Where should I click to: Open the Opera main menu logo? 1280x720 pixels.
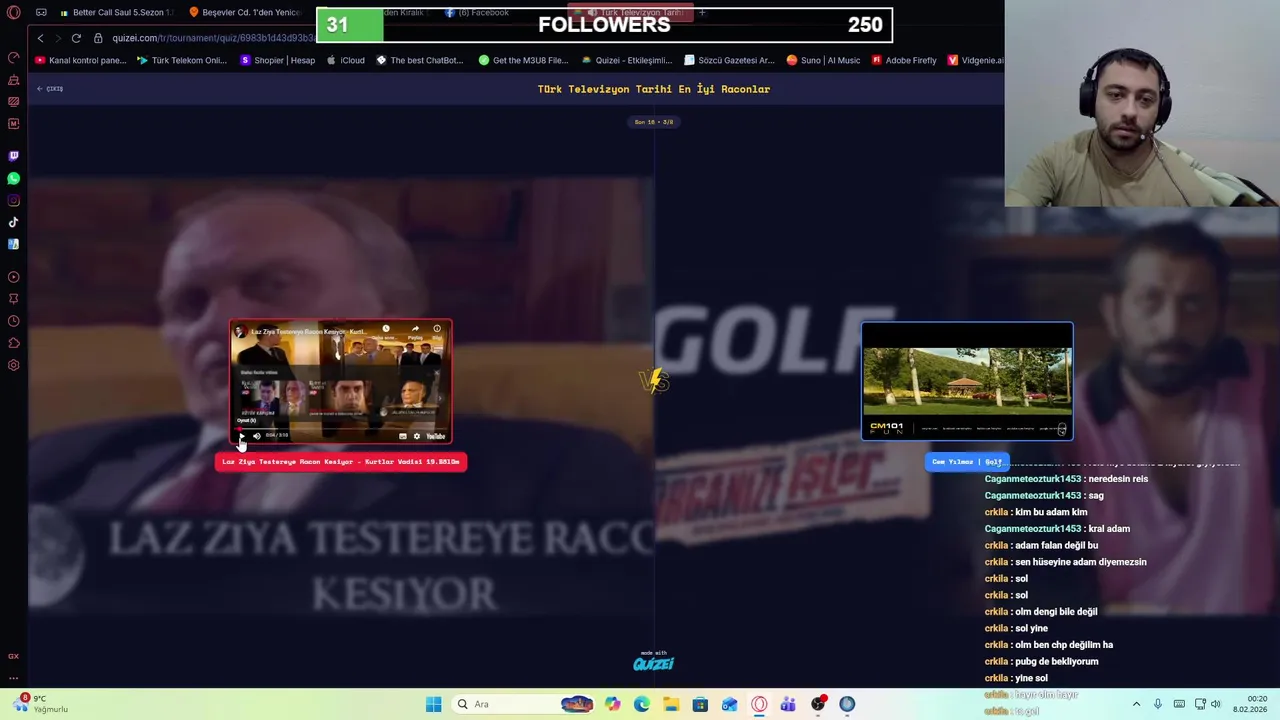[13, 13]
